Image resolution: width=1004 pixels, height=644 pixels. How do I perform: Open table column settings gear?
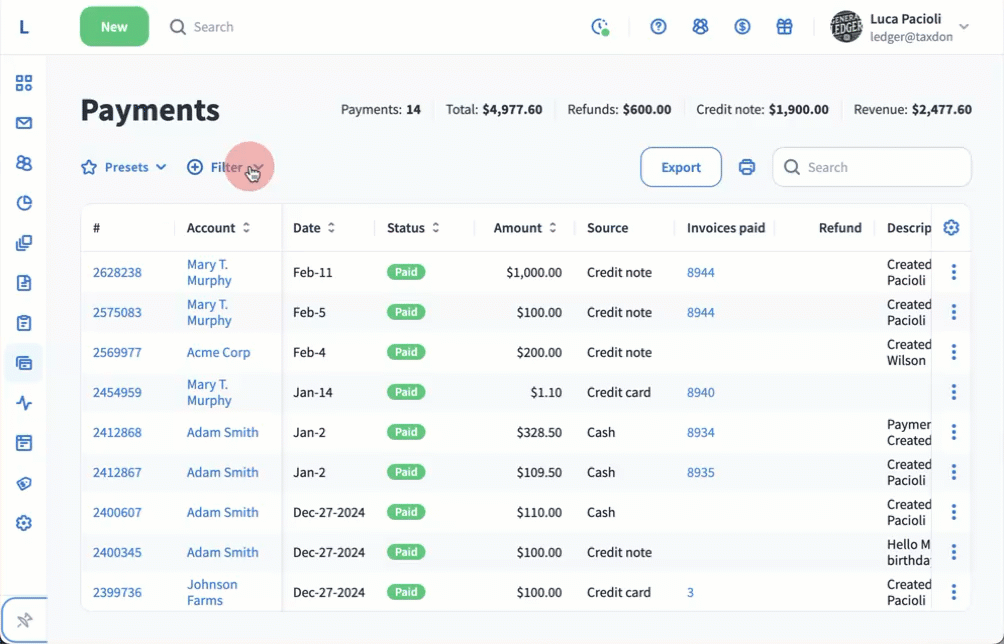[x=951, y=228]
